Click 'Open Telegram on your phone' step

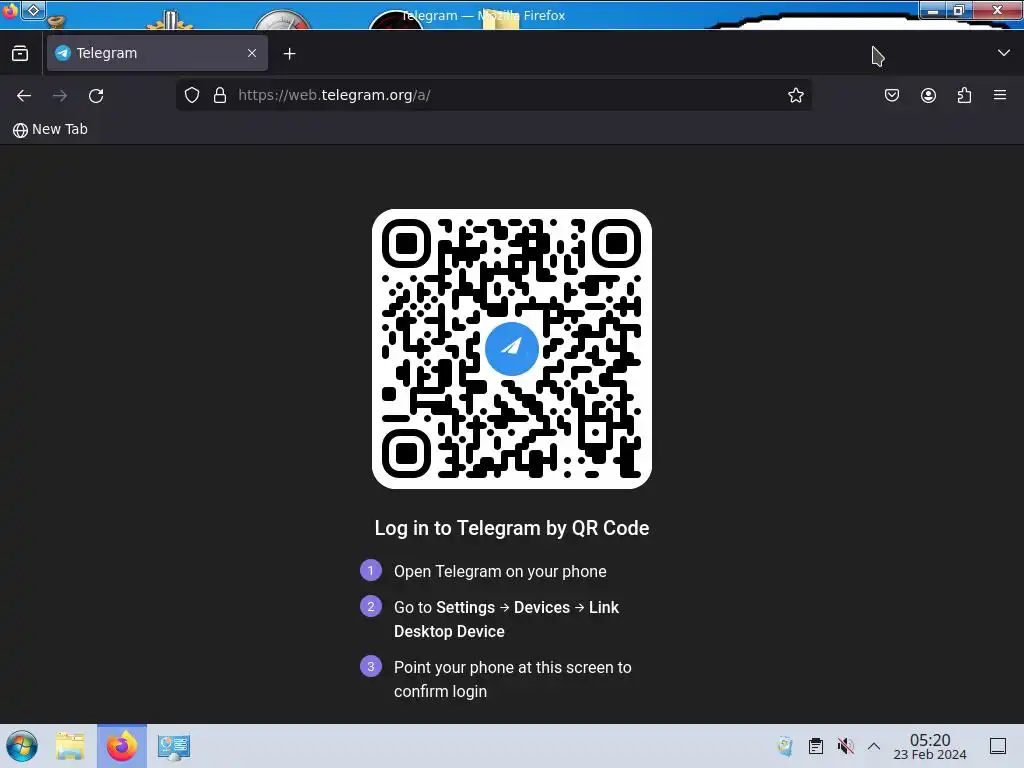500,571
